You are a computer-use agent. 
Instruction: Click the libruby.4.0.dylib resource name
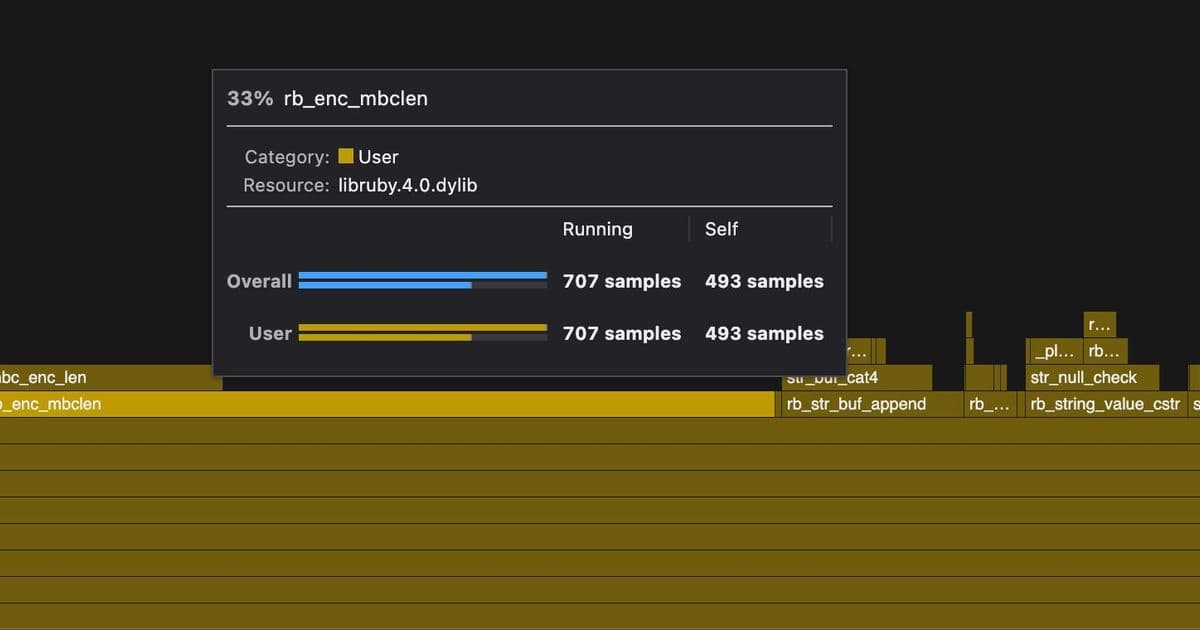406,185
